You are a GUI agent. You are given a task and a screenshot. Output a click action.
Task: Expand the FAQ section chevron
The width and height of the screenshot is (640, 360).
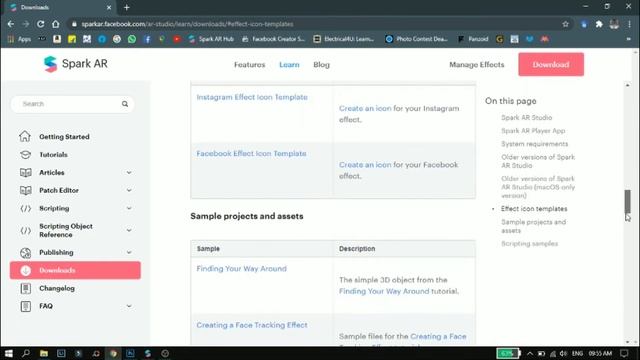pyautogui.click(x=129, y=306)
